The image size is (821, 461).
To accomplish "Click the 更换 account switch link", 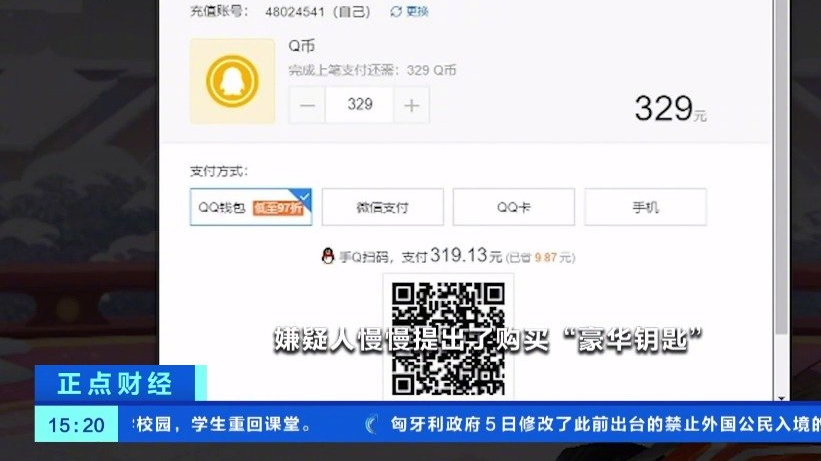I will point(417,12).
